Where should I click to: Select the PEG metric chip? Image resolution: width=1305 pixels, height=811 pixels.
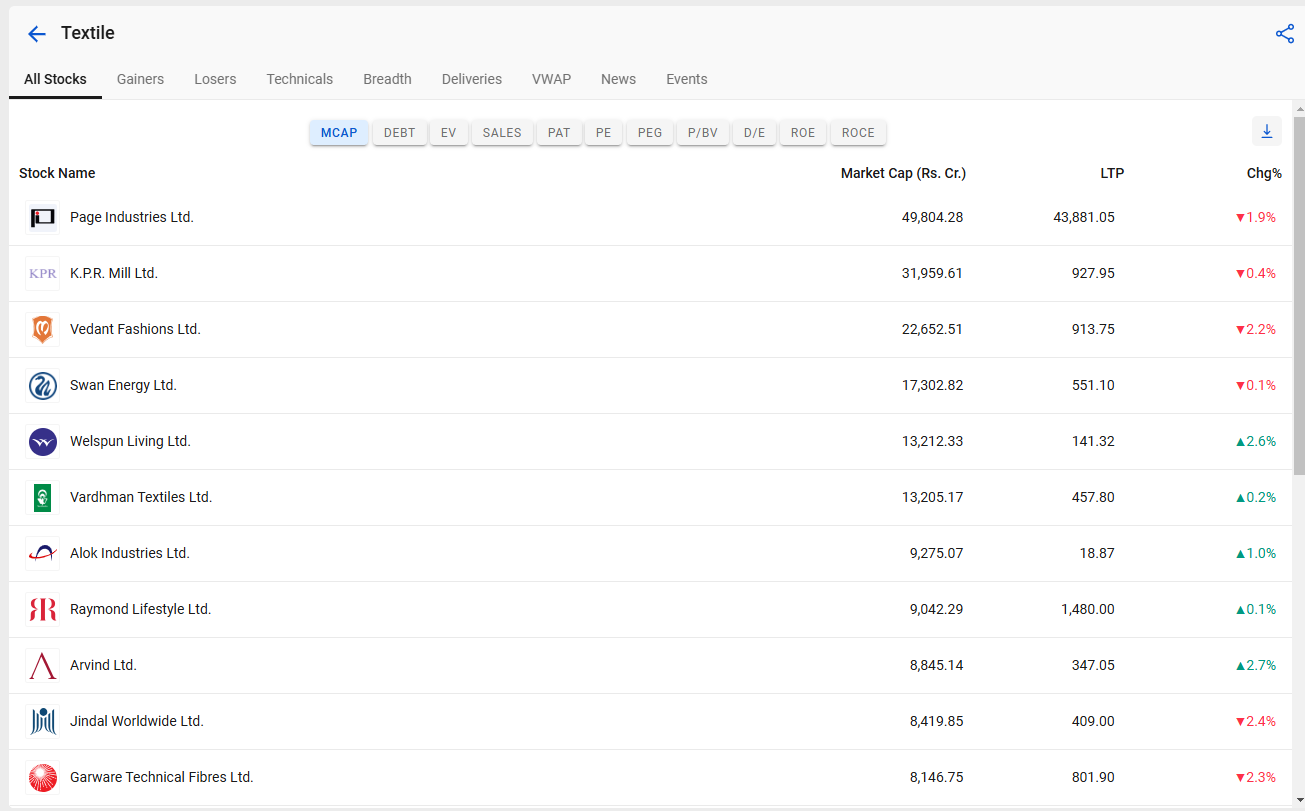click(650, 133)
